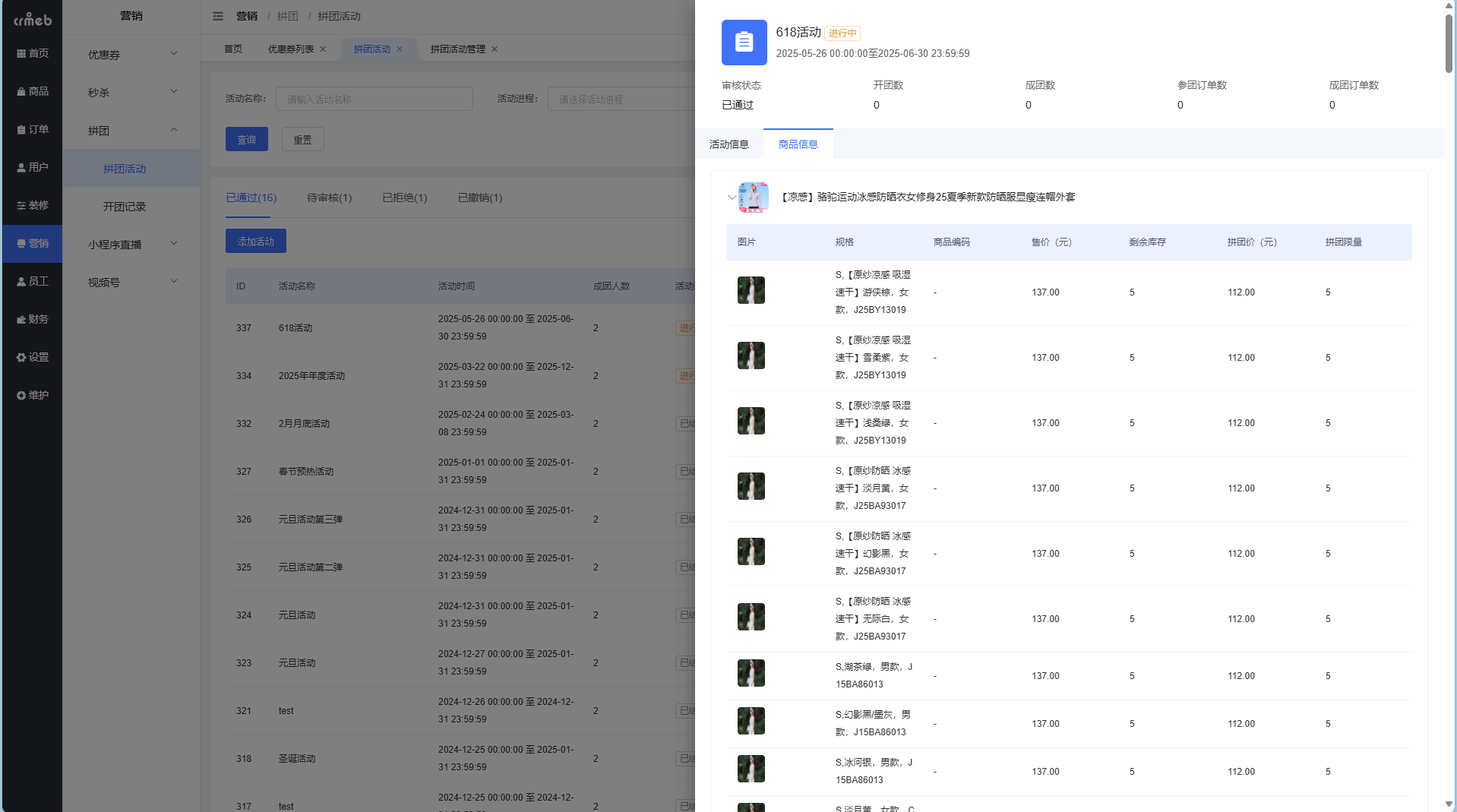Image resolution: width=1457 pixels, height=812 pixels.
Task: Click the 活动名称 input field
Action: tap(374, 98)
